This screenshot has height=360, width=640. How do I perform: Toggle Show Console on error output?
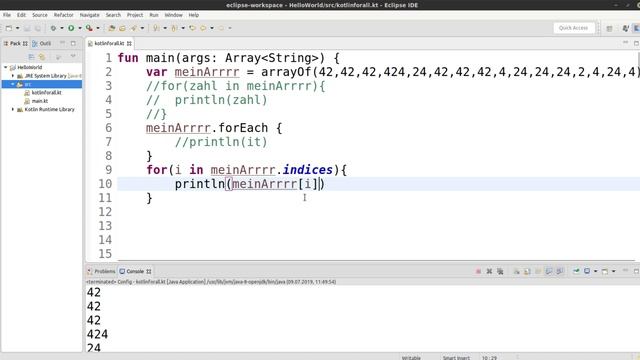coord(560,271)
